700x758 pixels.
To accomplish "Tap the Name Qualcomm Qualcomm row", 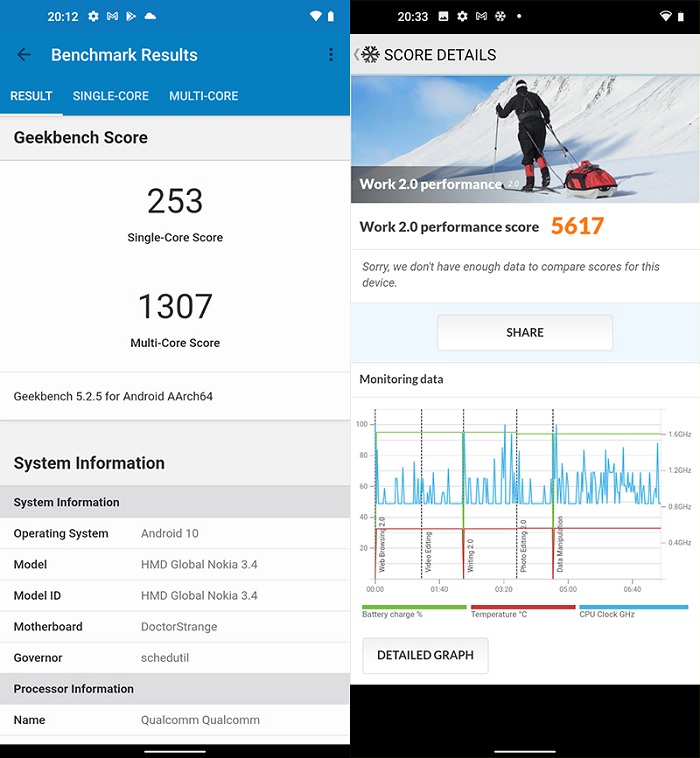I will pos(175,720).
